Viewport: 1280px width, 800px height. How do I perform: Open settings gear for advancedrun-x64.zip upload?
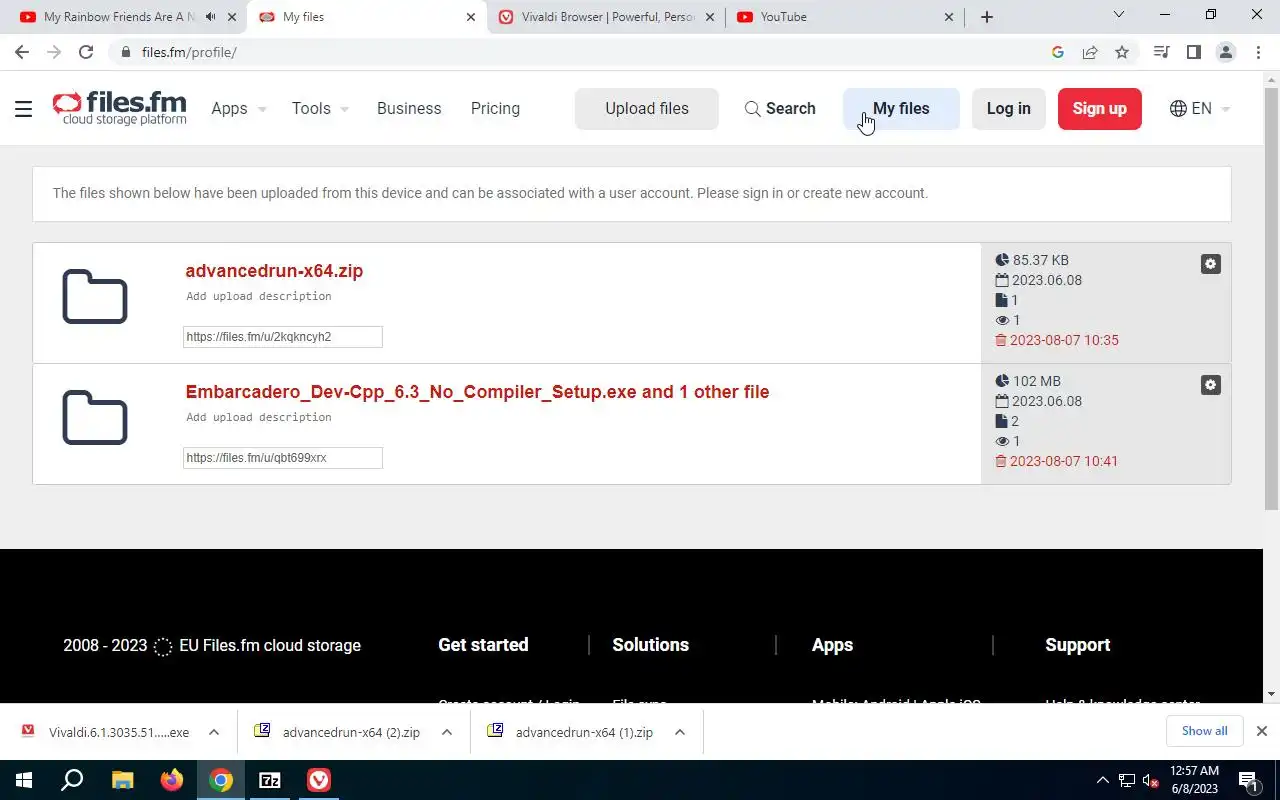1210,264
